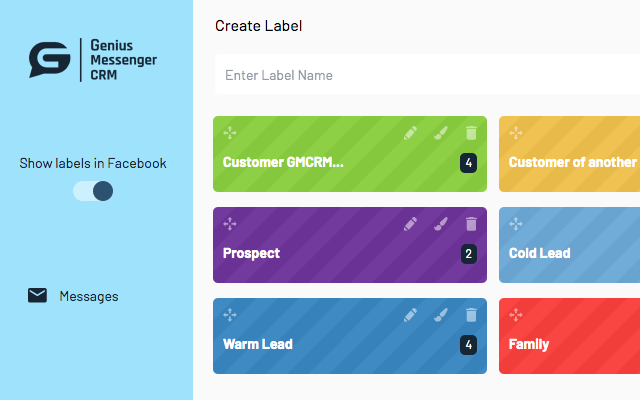
Task: Select the count badge on Prospect label
Action: click(x=469, y=253)
